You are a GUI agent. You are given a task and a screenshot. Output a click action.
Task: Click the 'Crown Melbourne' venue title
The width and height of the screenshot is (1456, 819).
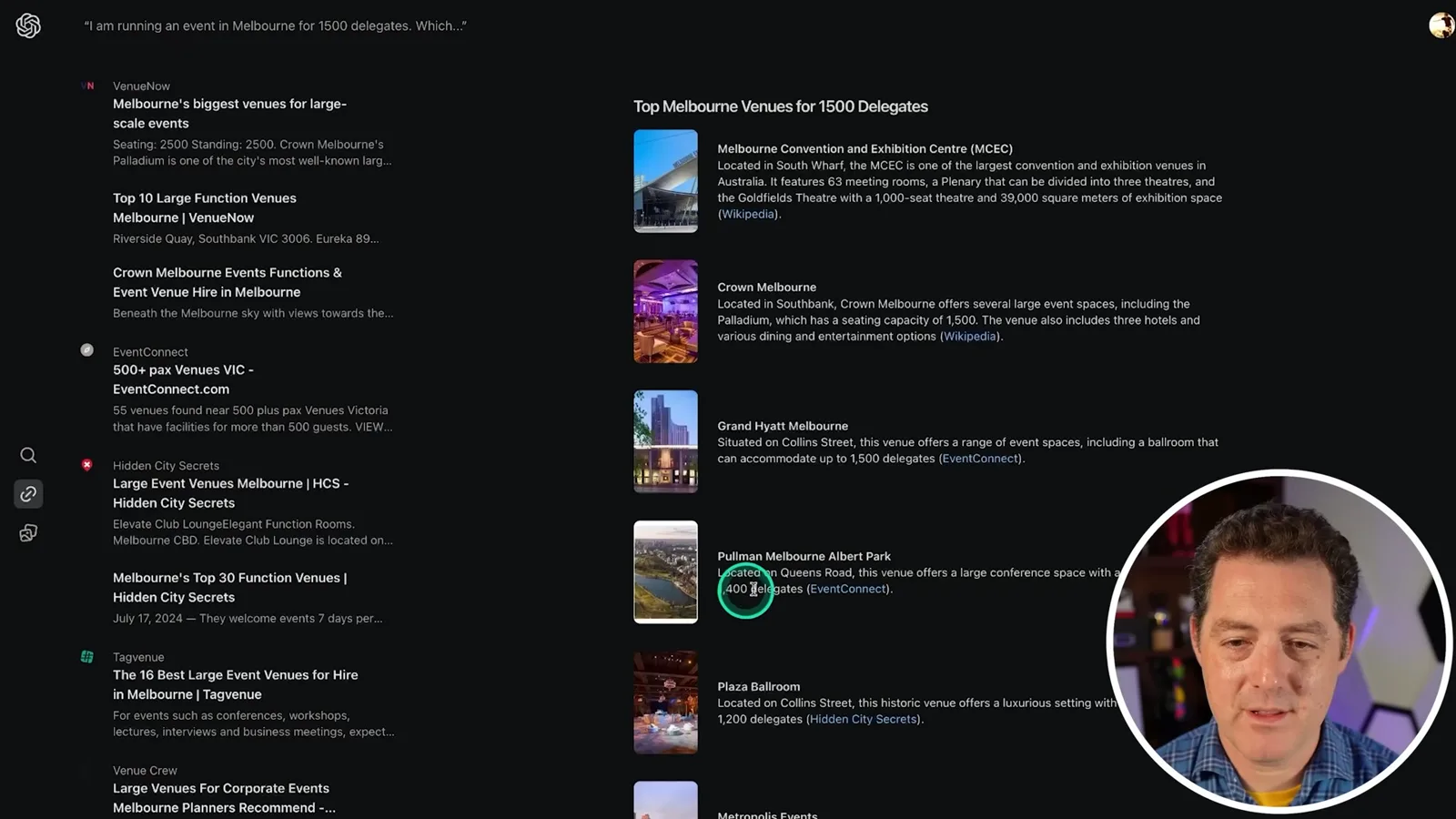click(767, 287)
